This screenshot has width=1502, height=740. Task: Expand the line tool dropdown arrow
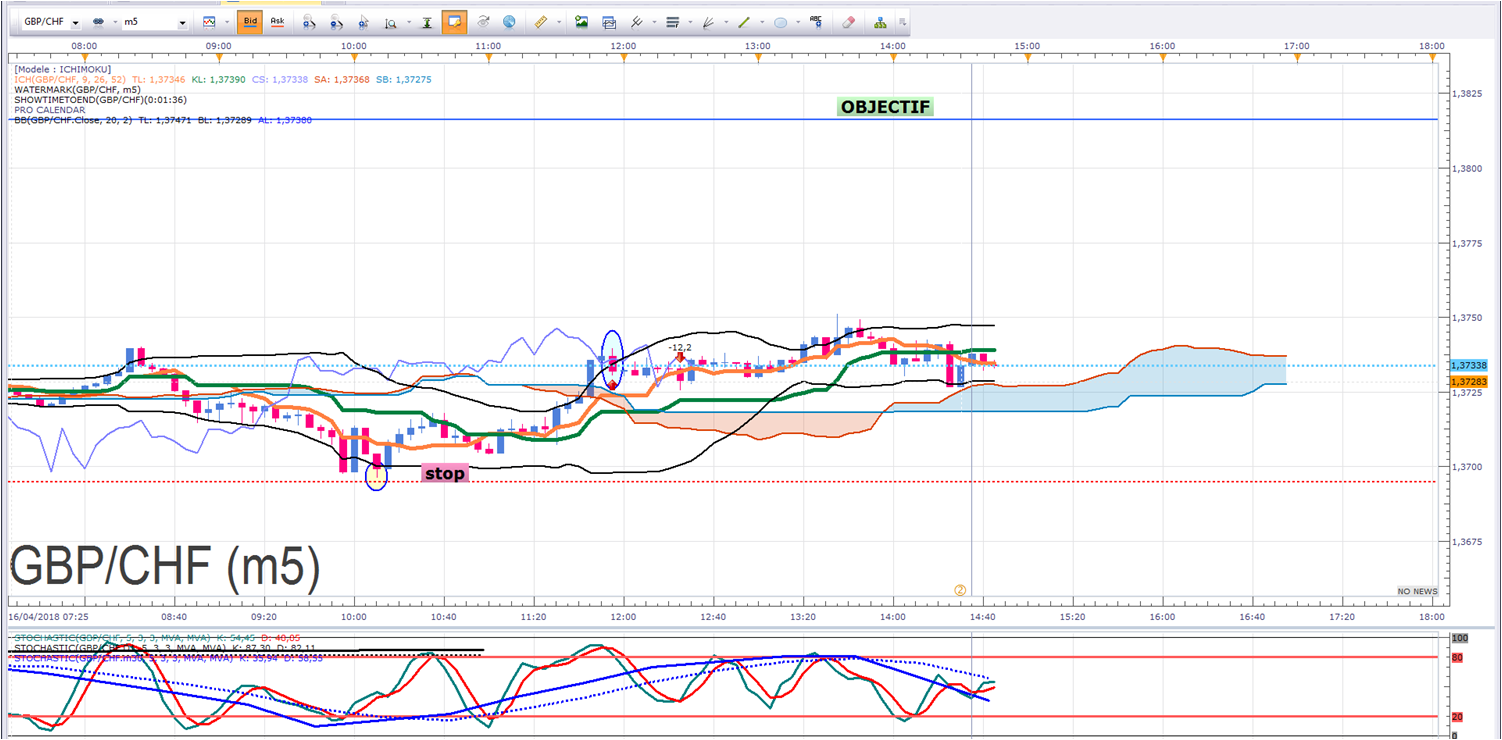point(761,22)
